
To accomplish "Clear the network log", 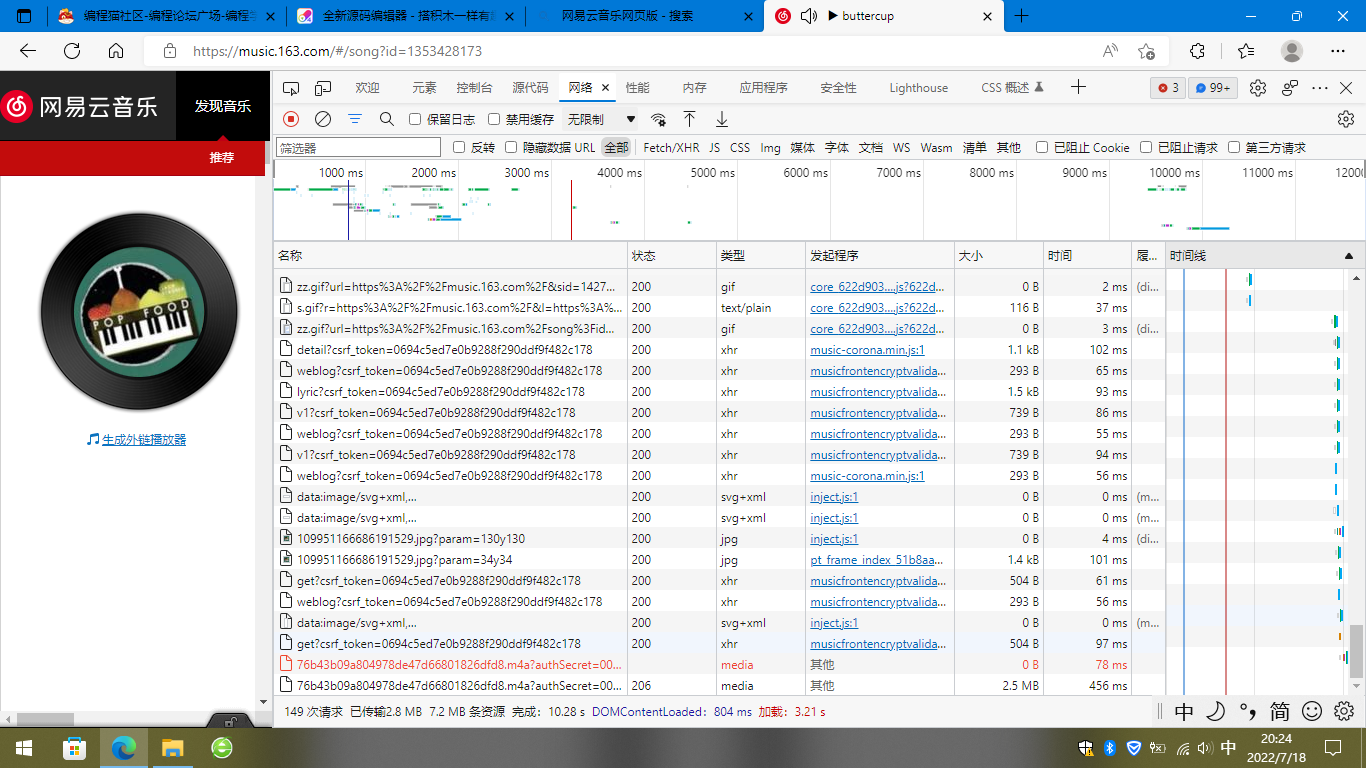I will click(323, 119).
